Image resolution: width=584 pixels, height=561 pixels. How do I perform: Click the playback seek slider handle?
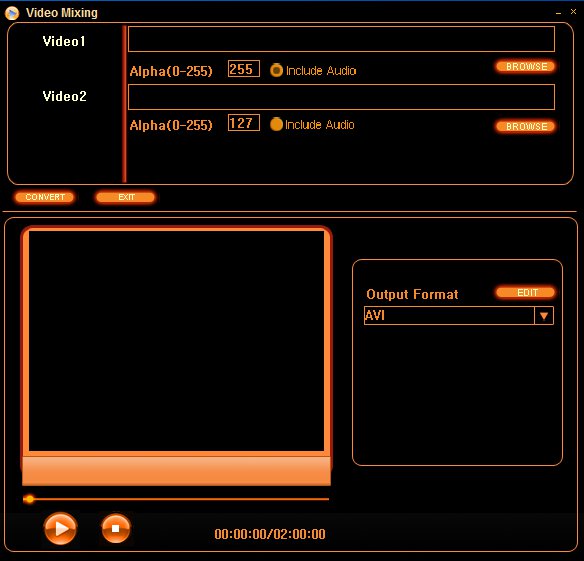point(29,499)
